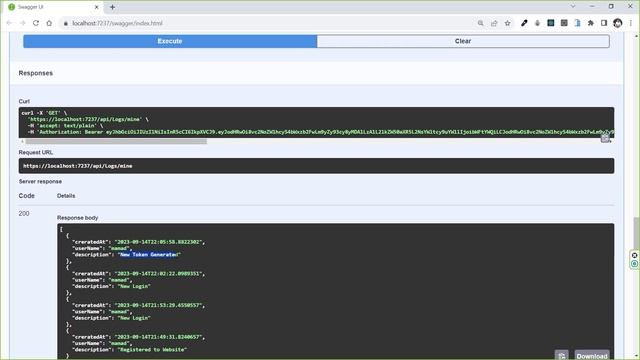Go back to the previous page
The image size is (640, 360).
(9, 23)
